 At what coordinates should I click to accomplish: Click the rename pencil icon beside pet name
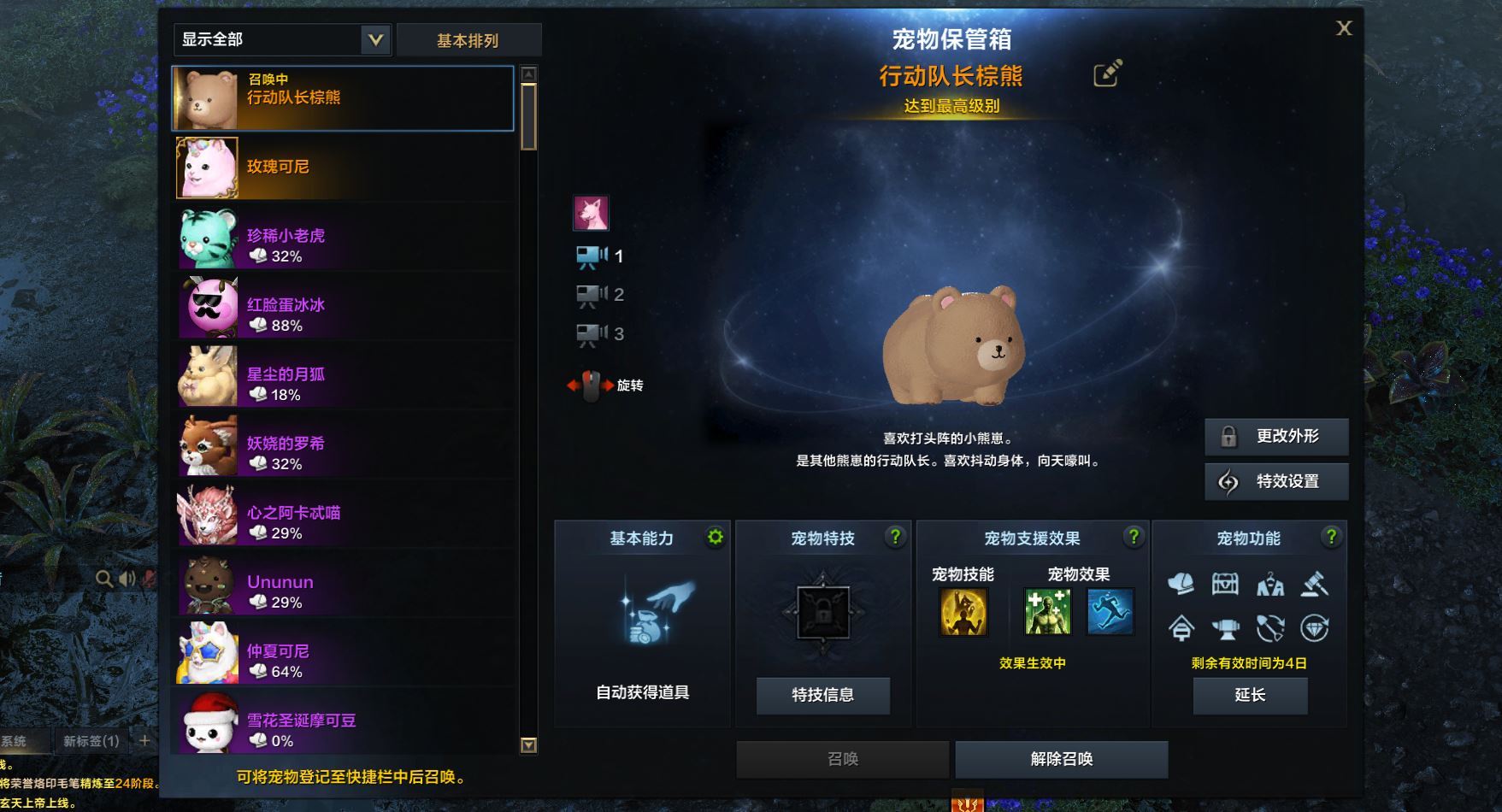[x=1107, y=74]
